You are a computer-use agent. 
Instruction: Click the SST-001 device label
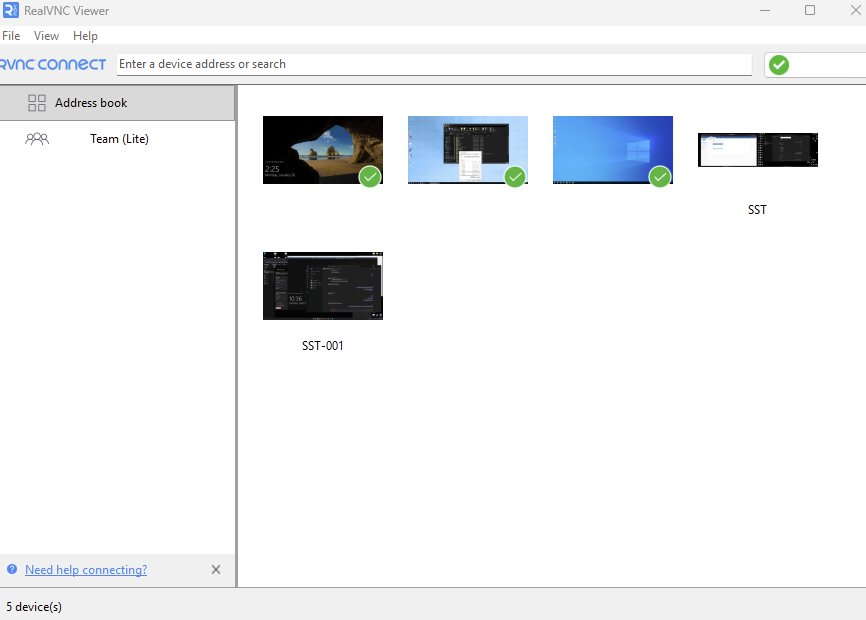pos(323,346)
